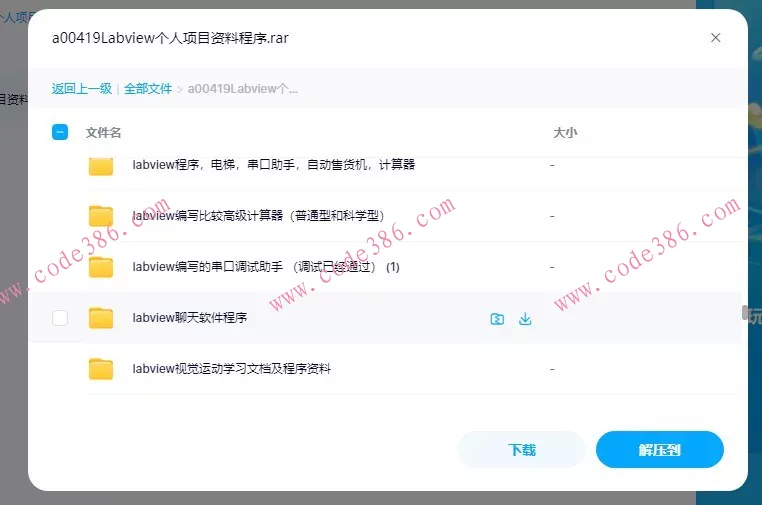Screen dimensions: 762x505
Task: Click folder icon of labview程序，电梯，串口助手 row
Action: [101, 166]
